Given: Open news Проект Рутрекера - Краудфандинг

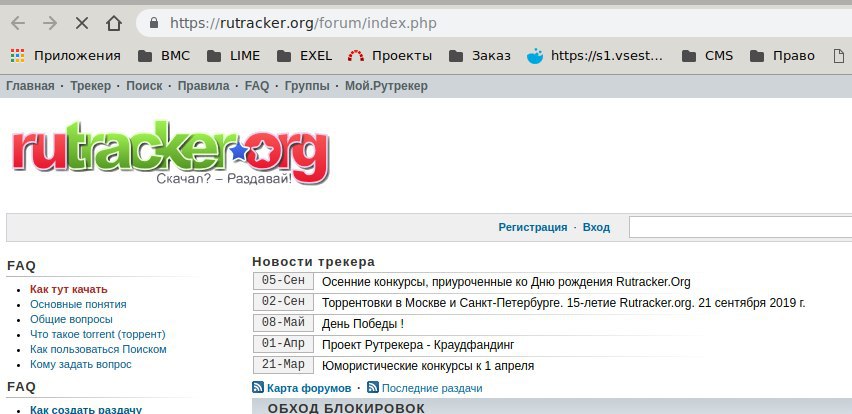Looking at the screenshot, I should [x=418, y=344].
